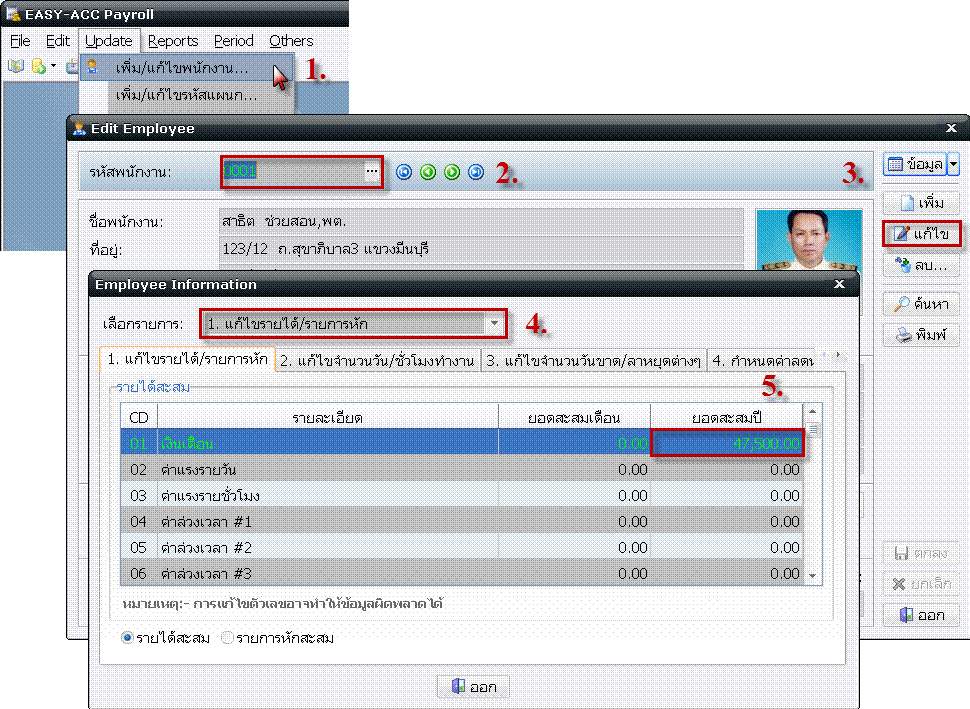Select the รายได้สะสม radio button
The height and width of the screenshot is (709, 970).
[127, 638]
